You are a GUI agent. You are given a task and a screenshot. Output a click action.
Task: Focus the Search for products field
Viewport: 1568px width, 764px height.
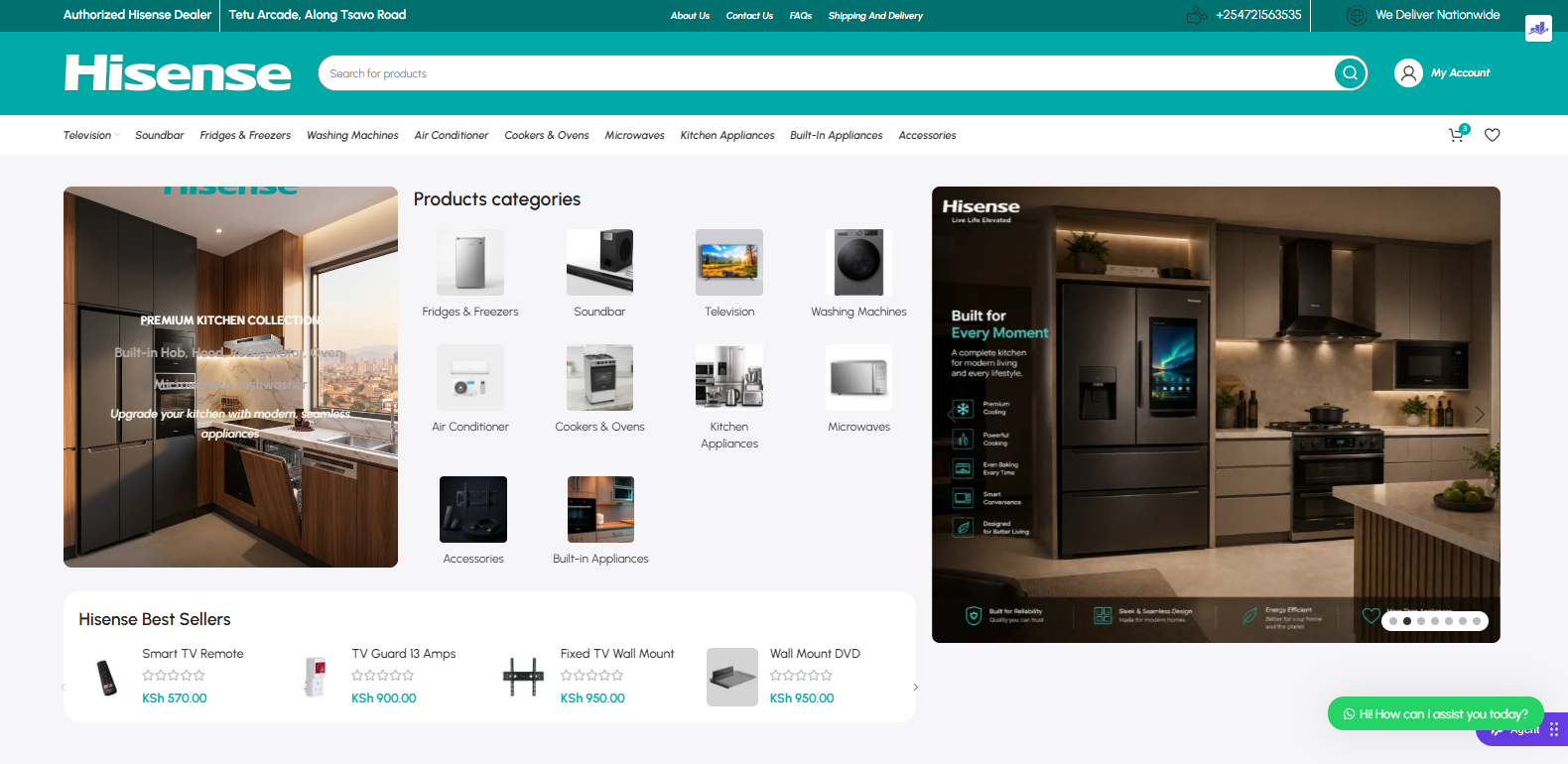[826, 73]
